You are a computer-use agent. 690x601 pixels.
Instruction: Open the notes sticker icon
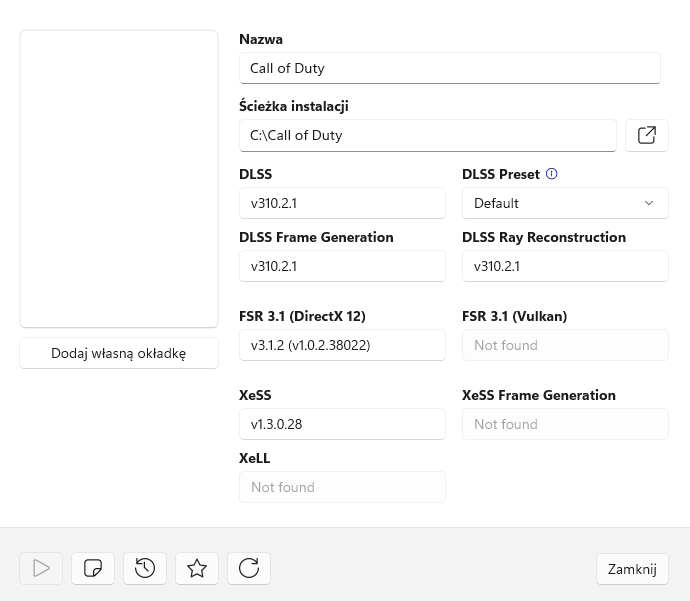click(x=93, y=568)
